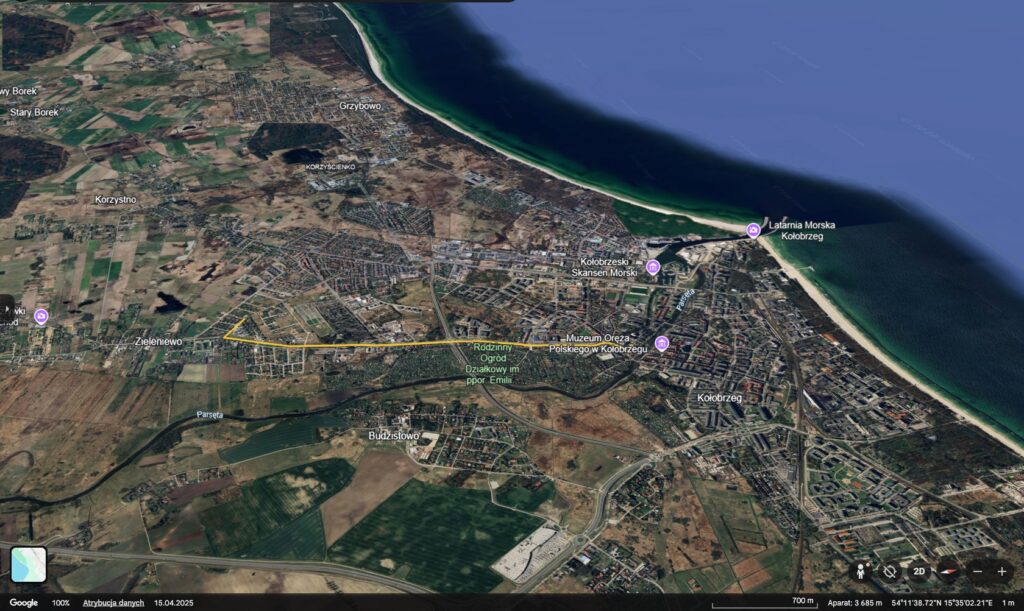1024x611 pixels.
Task: Open Street View pegman control
Action: [x=861, y=571]
